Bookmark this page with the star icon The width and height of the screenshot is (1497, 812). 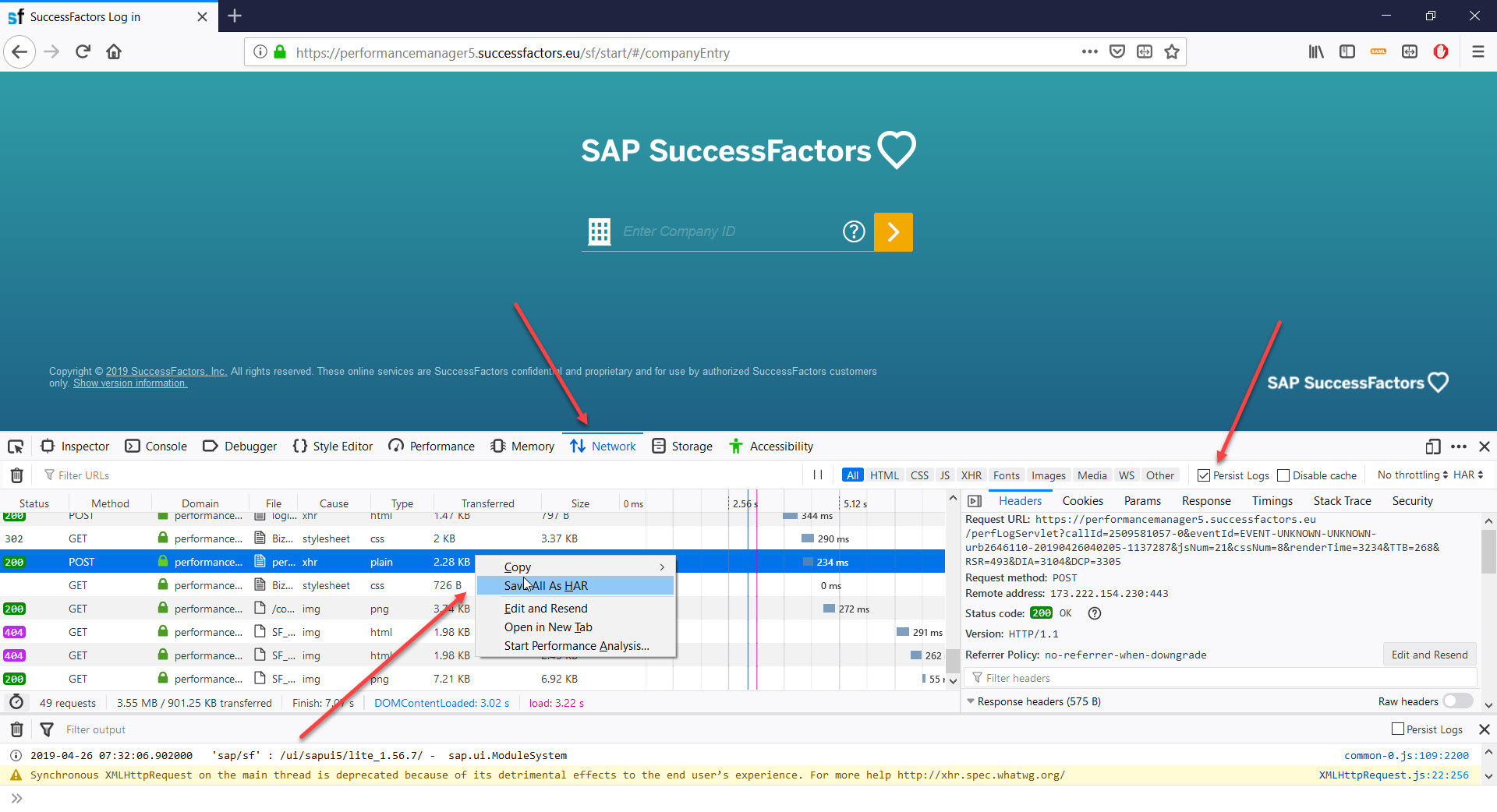coord(1172,52)
